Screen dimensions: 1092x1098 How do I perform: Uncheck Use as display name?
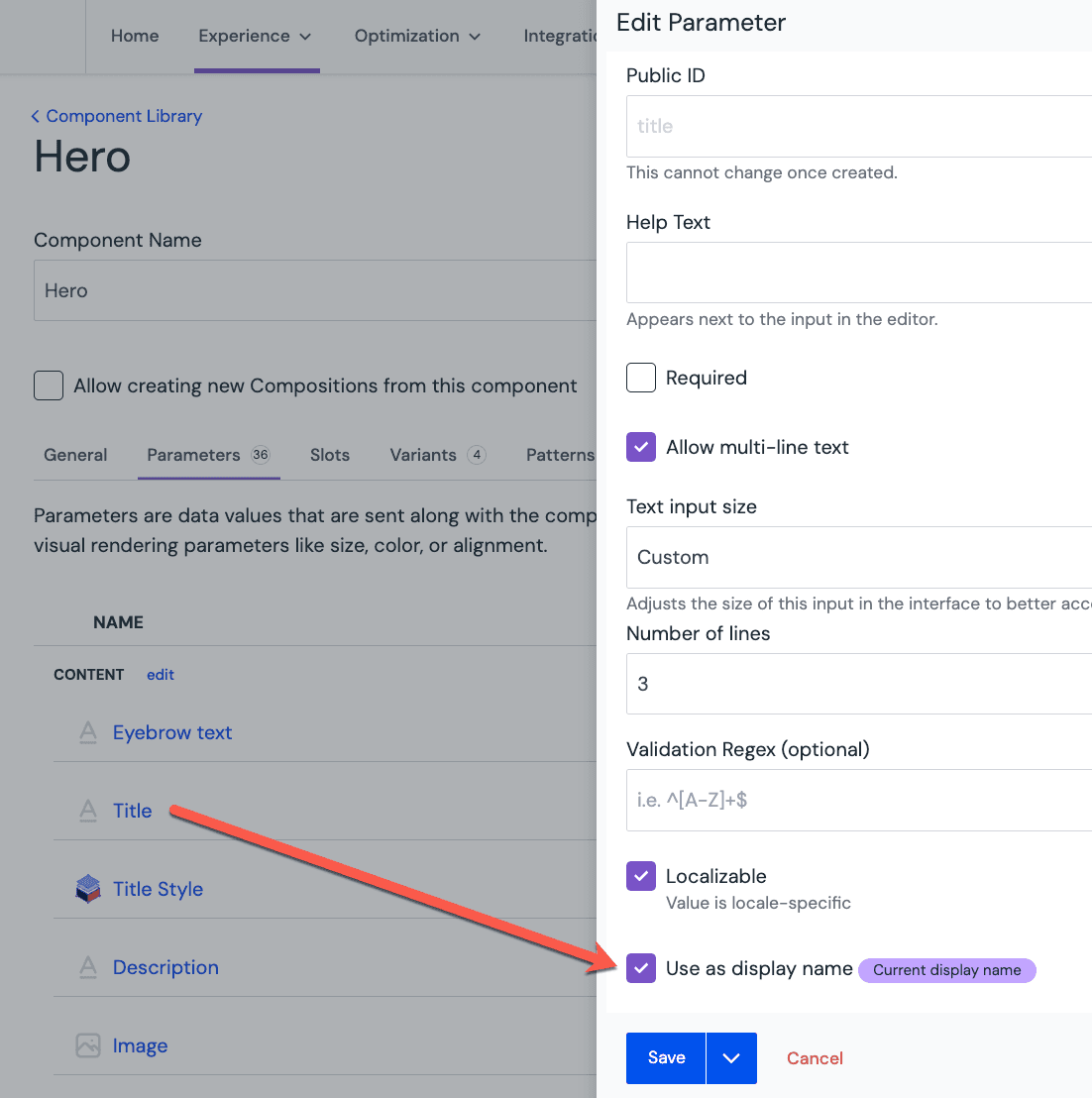point(641,968)
